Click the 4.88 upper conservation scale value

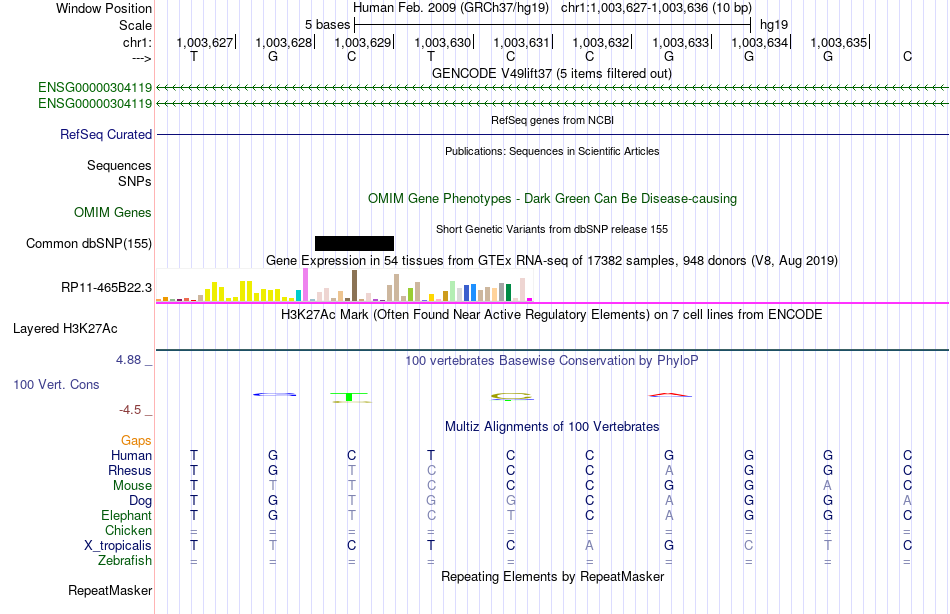coord(128,359)
